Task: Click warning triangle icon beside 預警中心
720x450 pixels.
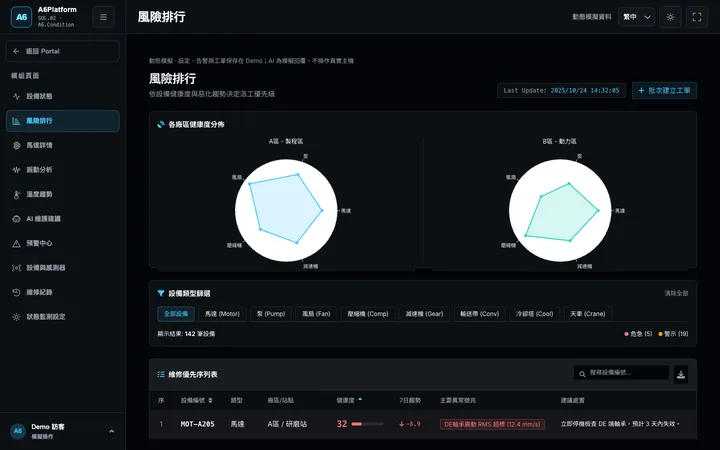Action: [17, 243]
